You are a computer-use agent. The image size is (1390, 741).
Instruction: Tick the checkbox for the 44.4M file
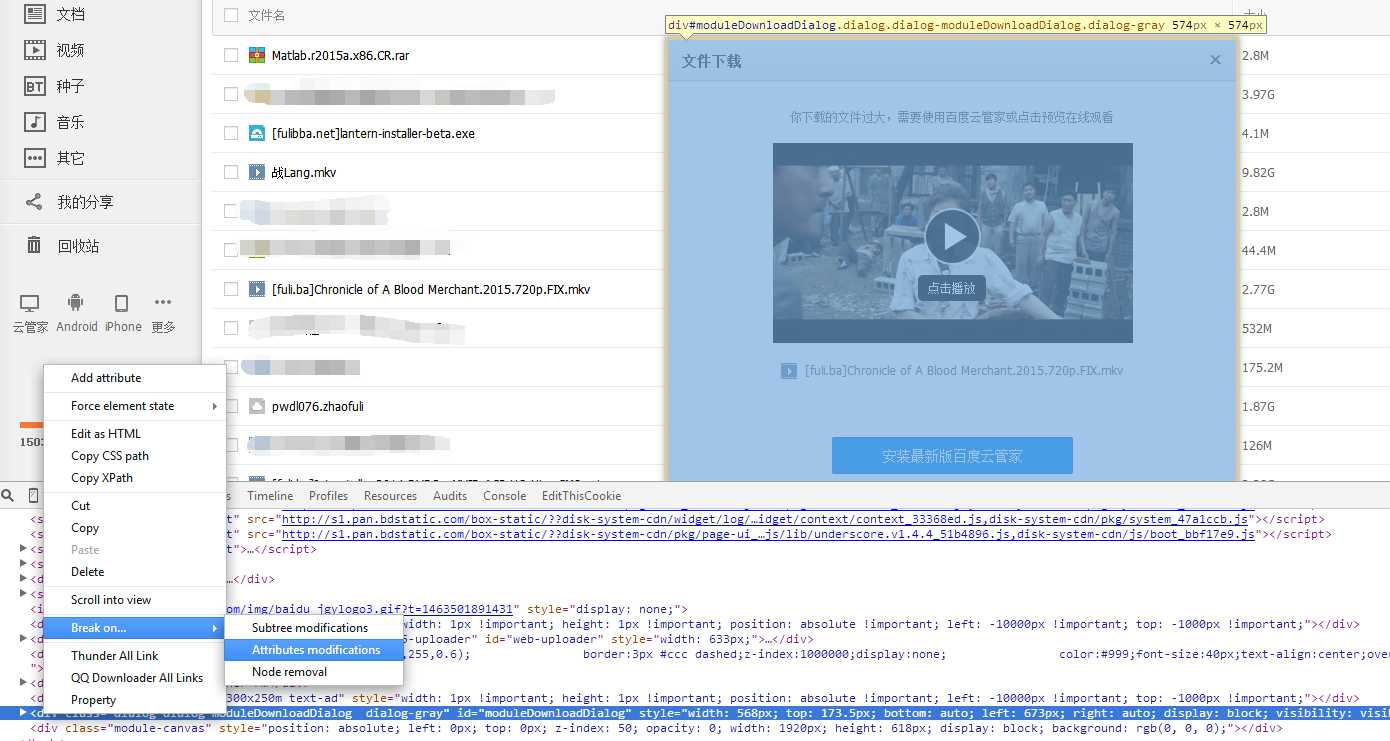pyautogui.click(x=231, y=250)
